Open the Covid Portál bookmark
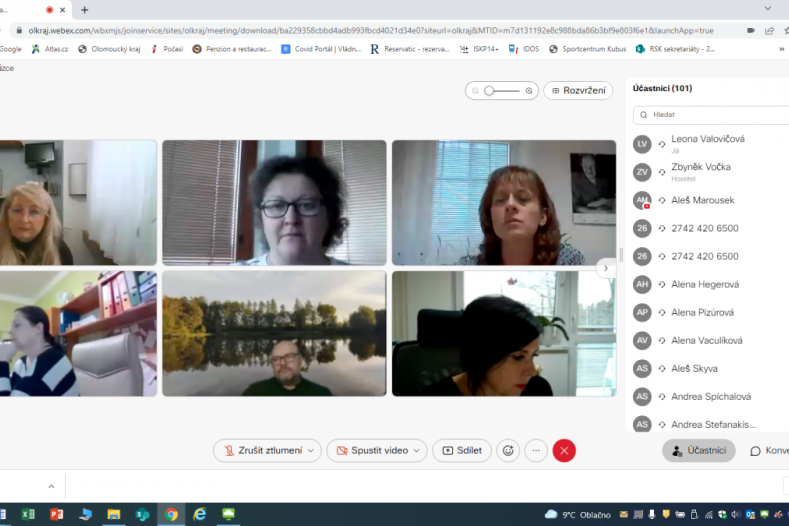The image size is (789, 526). tap(320, 48)
